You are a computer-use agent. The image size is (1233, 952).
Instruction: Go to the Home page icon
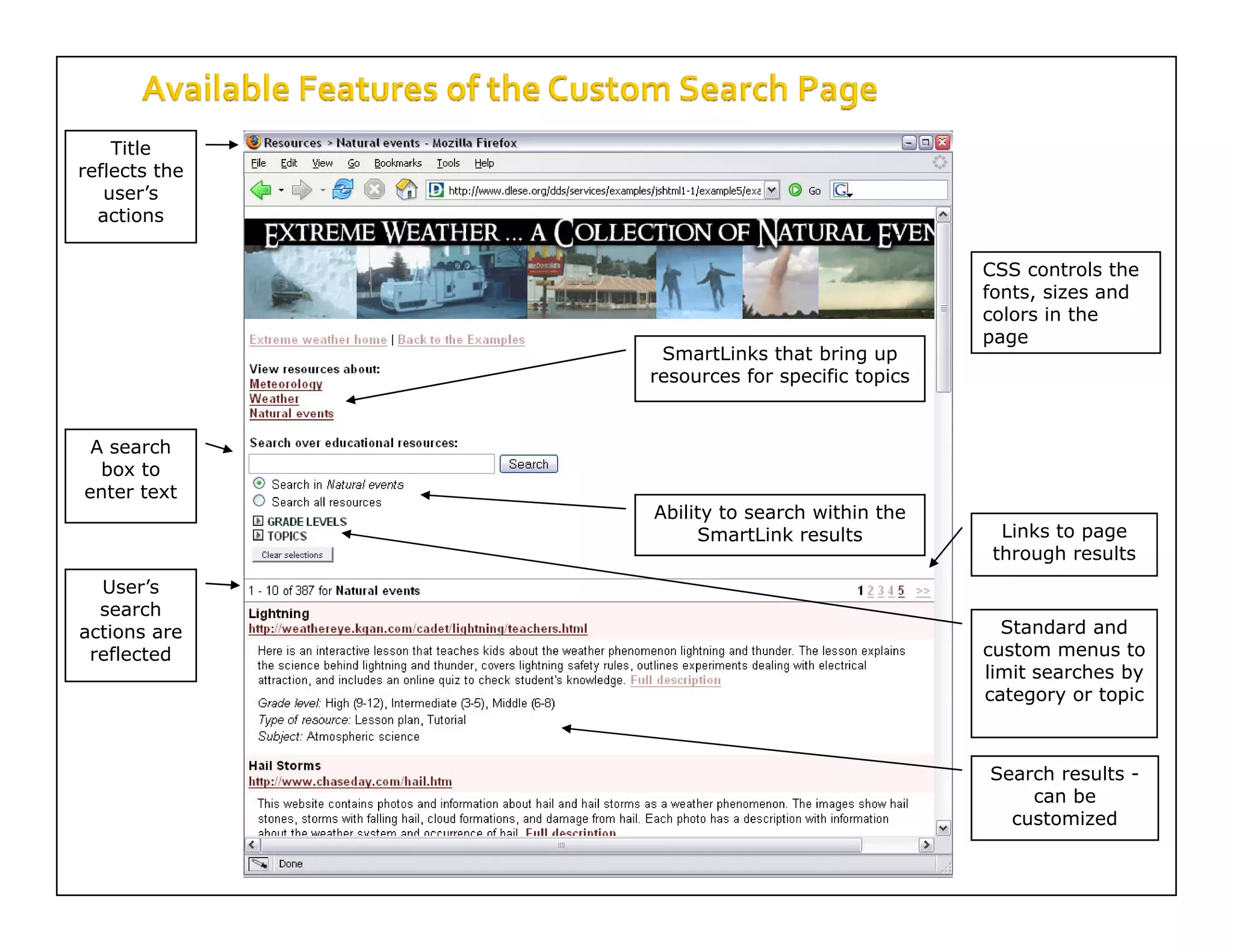point(406,190)
